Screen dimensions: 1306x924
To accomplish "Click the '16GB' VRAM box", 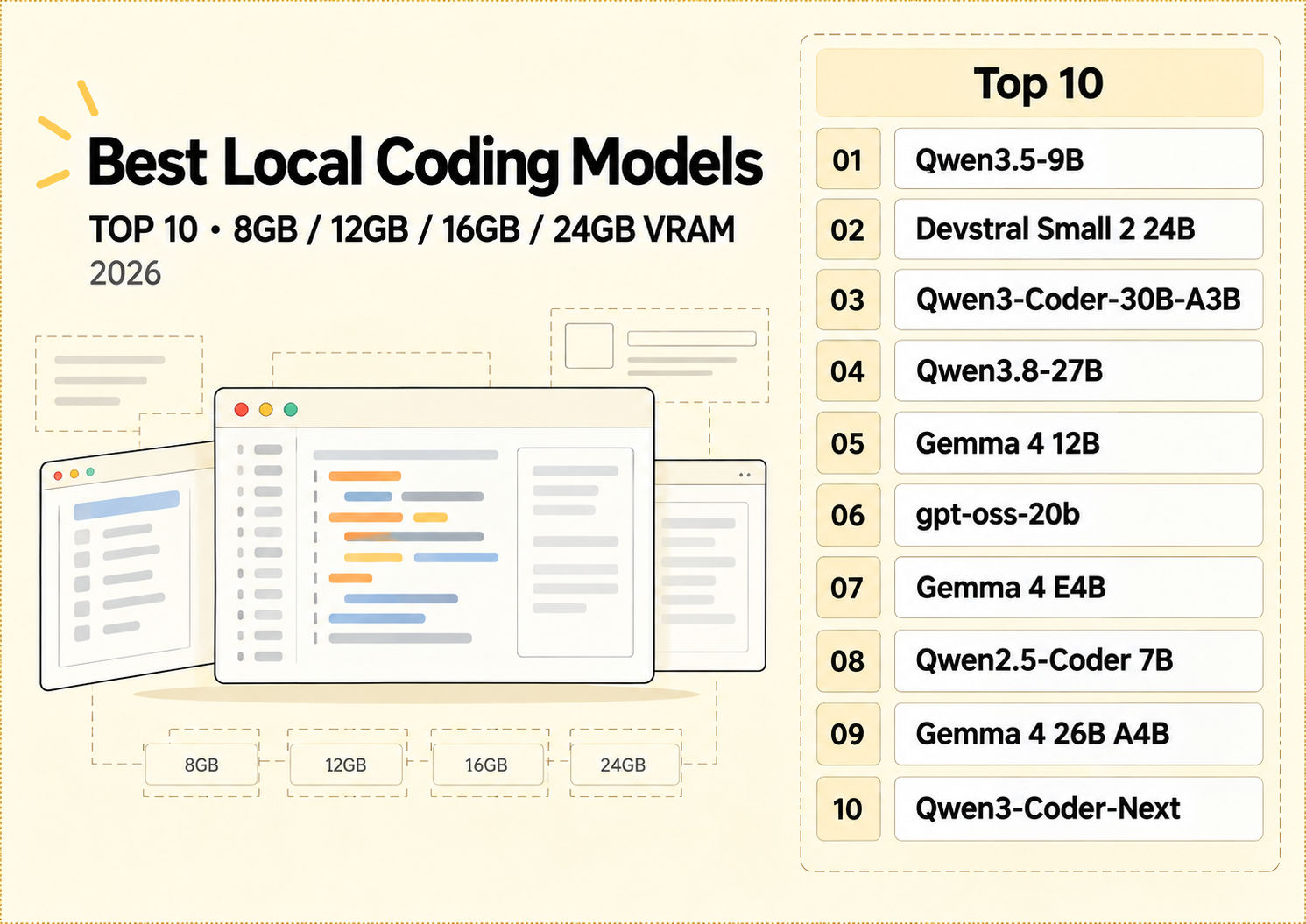I will click(486, 765).
